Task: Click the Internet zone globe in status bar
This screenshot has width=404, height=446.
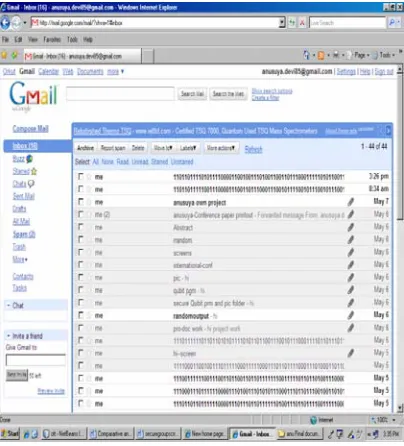Action: click(x=313, y=420)
